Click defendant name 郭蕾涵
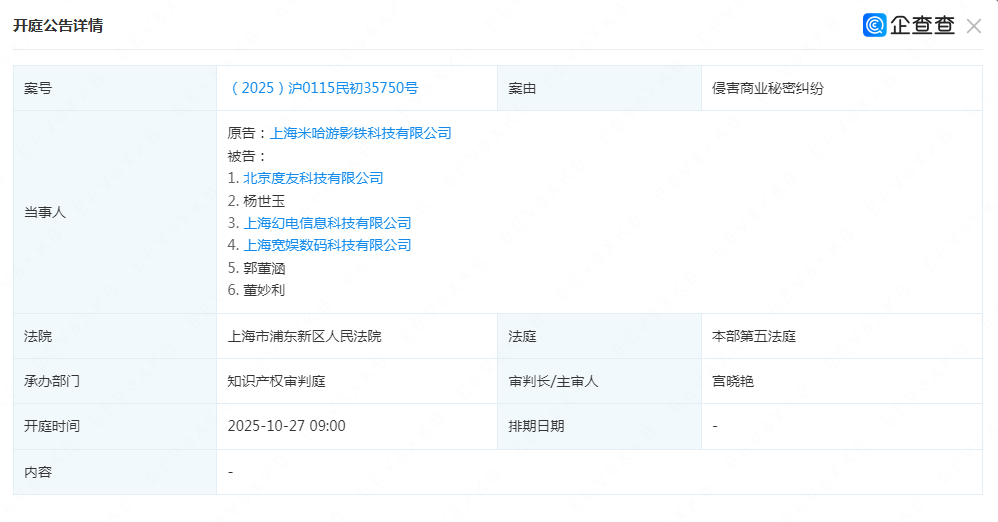 (x=257, y=268)
